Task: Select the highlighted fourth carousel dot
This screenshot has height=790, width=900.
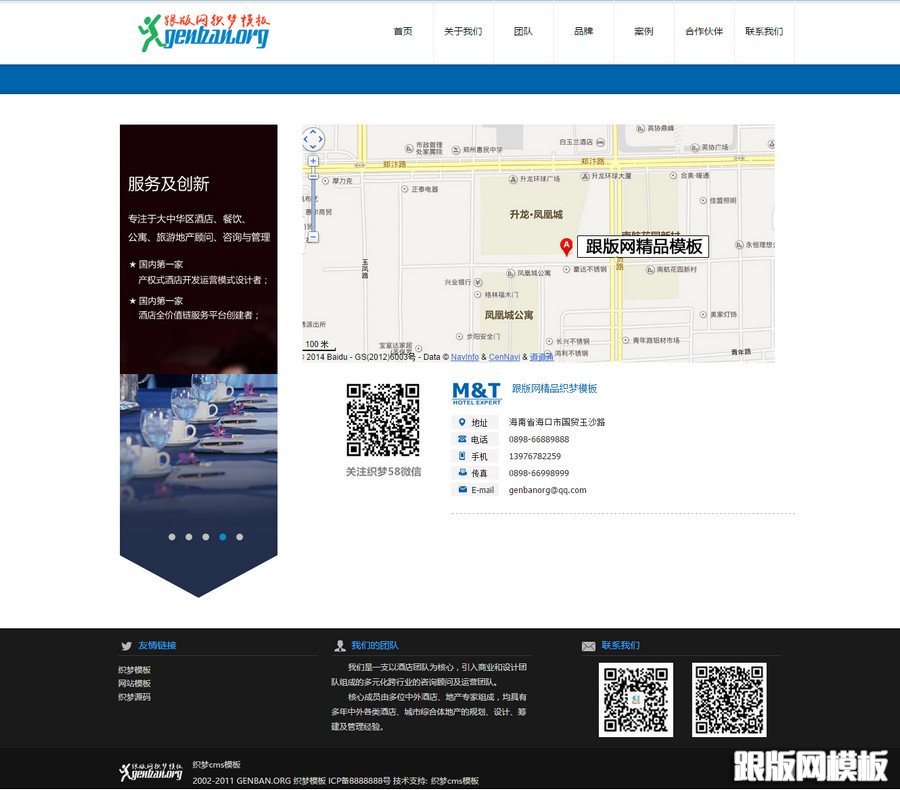Action: tap(222, 536)
